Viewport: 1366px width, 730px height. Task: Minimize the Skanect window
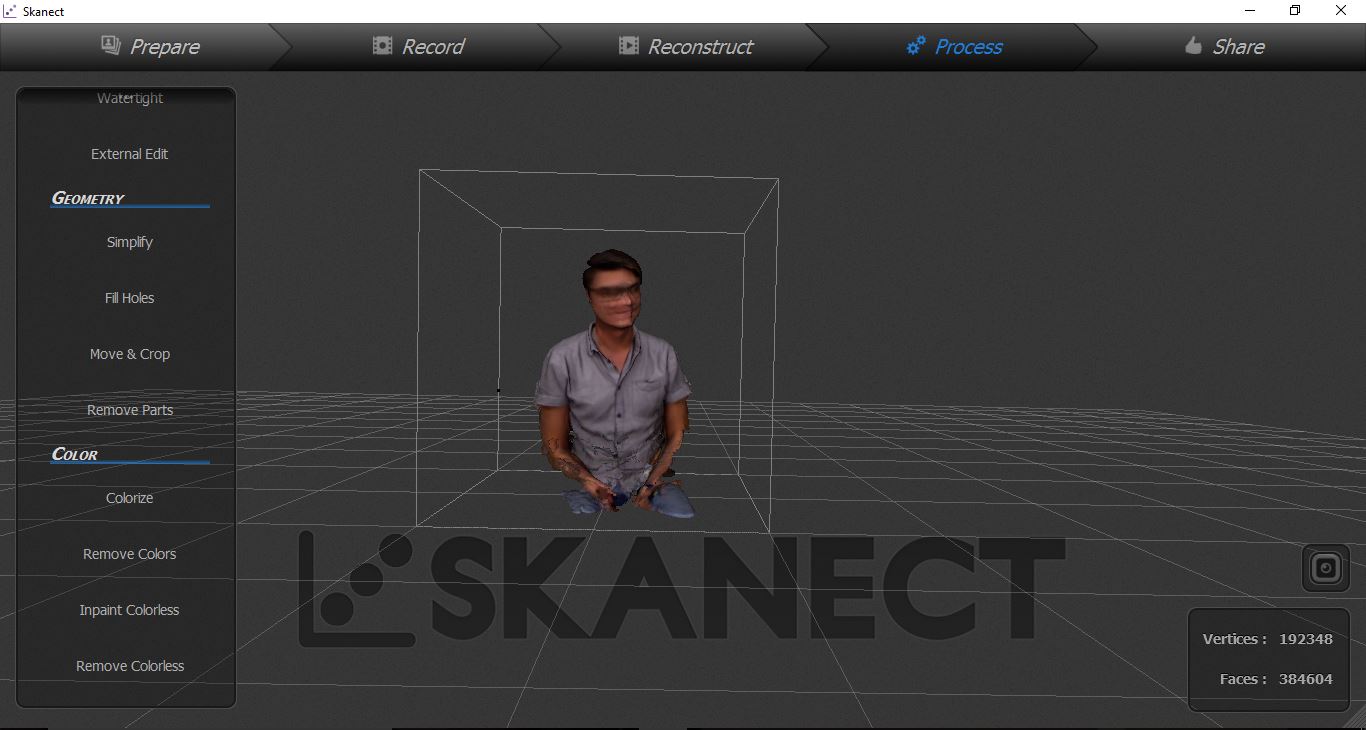pyautogui.click(x=1250, y=11)
